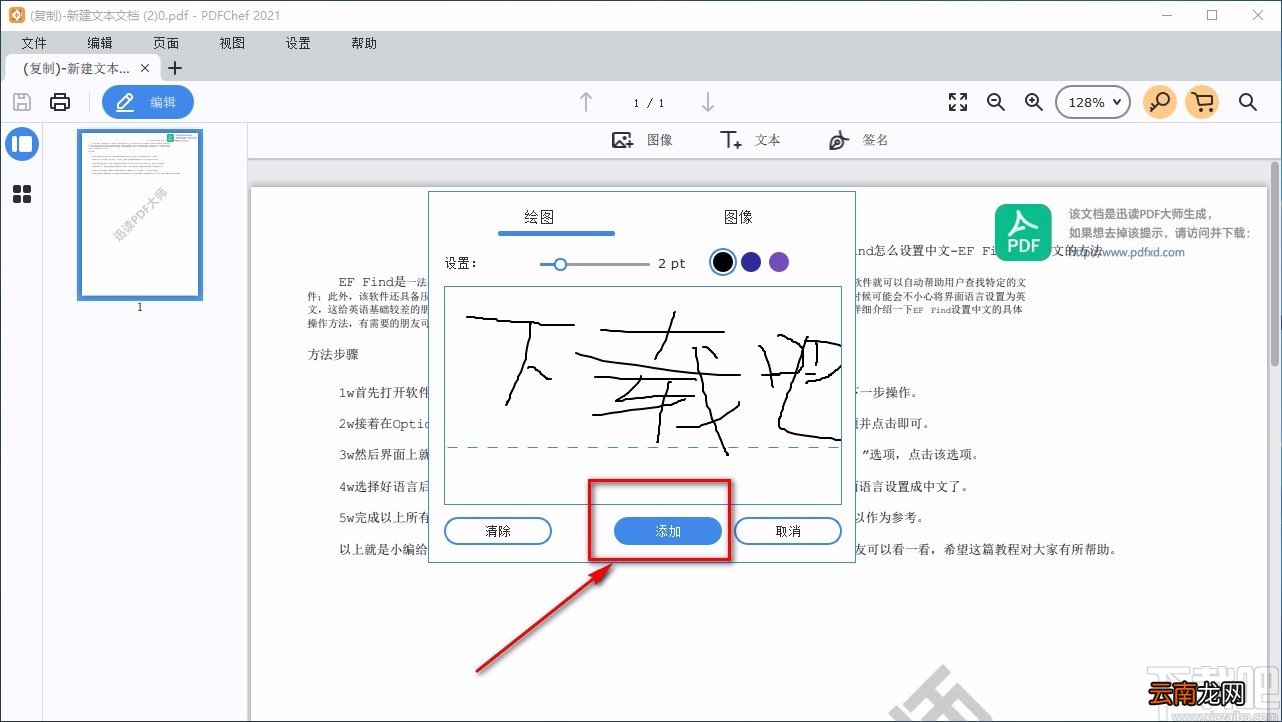Image resolution: width=1282 pixels, height=722 pixels.
Task: Switch to 图像 tab in dialog
Action: click(x=738, y=217)
